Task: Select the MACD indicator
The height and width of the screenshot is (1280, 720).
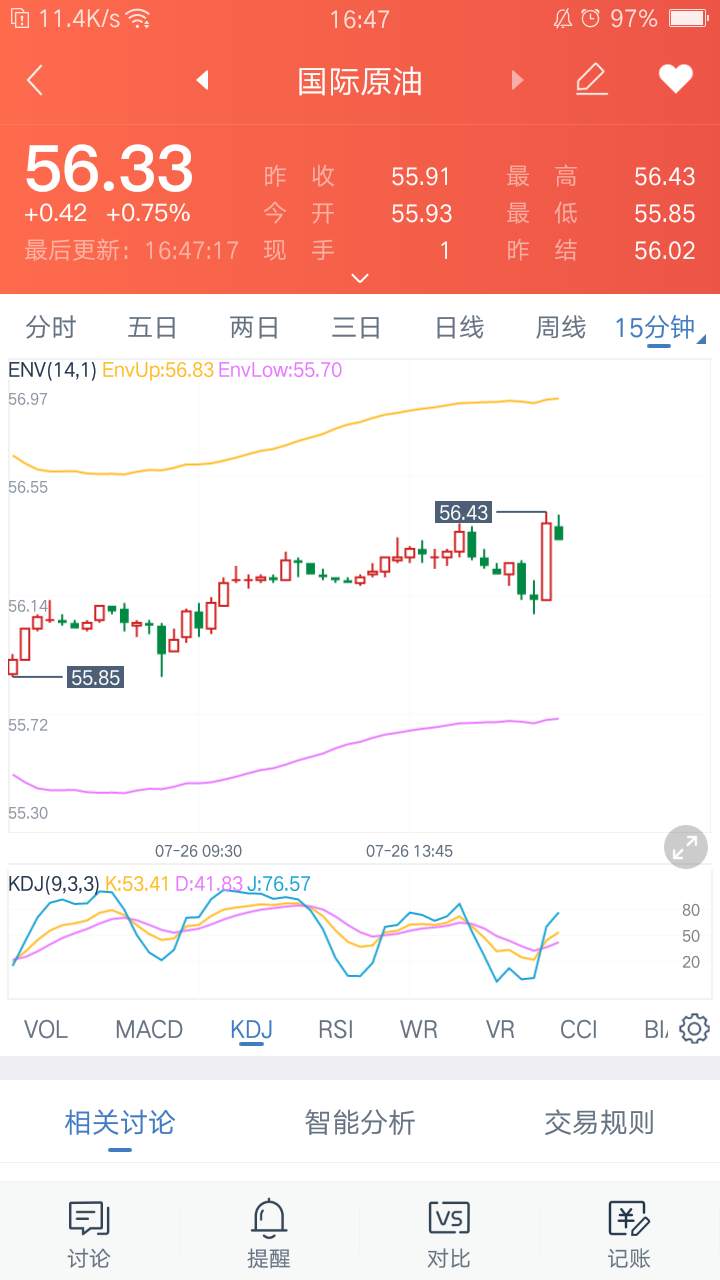Action: 149,1029
